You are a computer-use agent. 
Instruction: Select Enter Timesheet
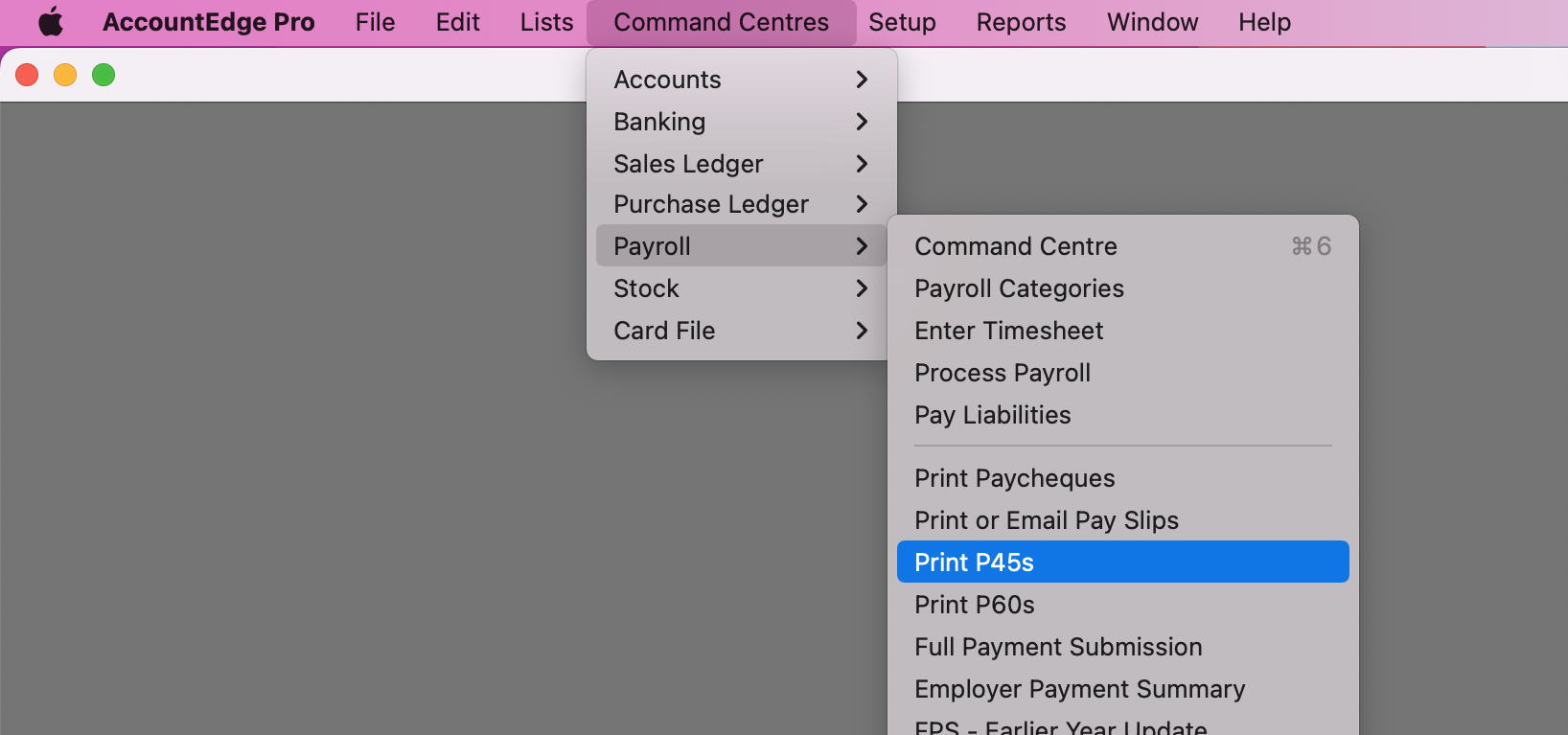click(1122, 331)
